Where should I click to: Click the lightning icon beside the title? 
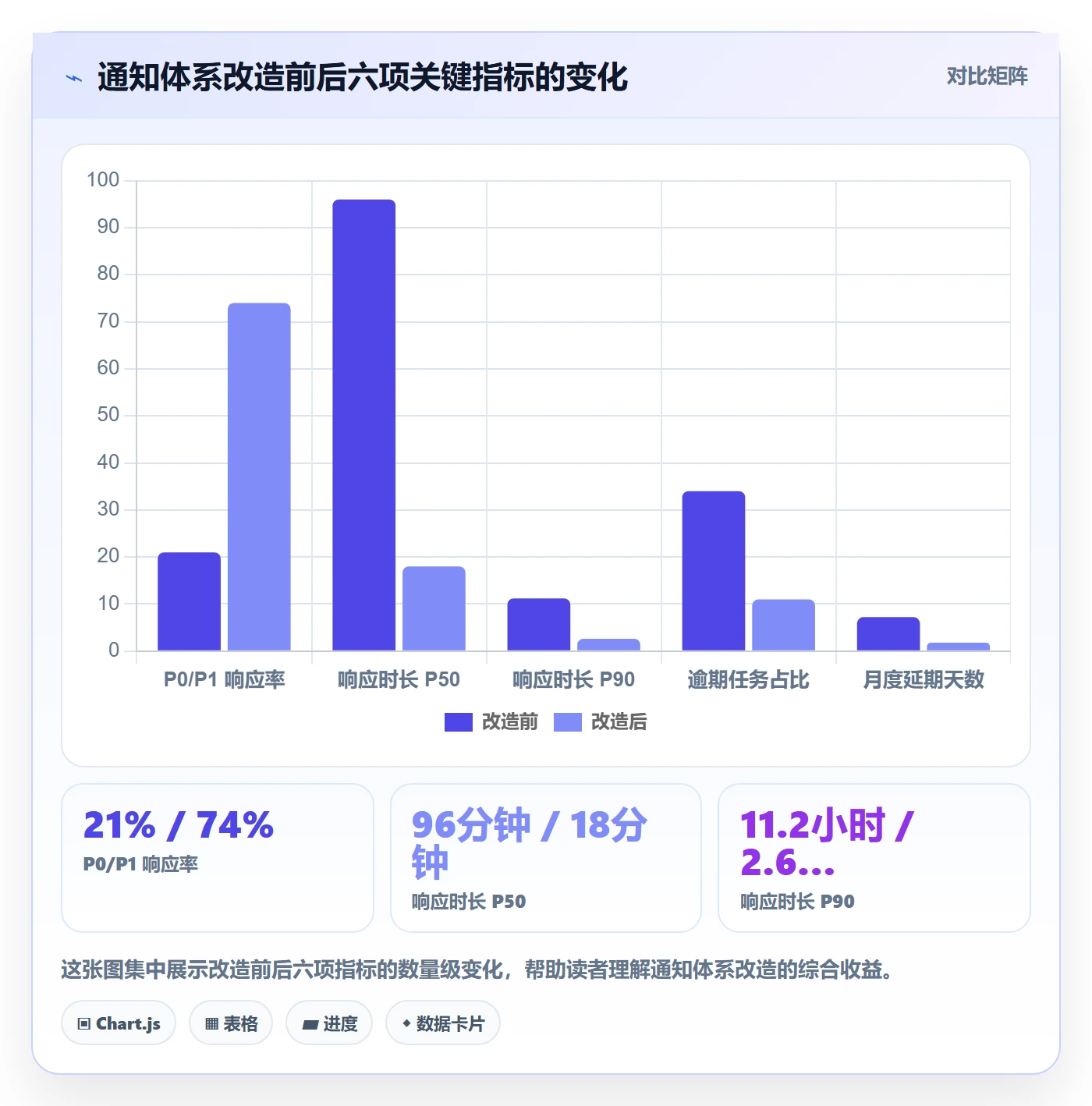coord(74,78)
